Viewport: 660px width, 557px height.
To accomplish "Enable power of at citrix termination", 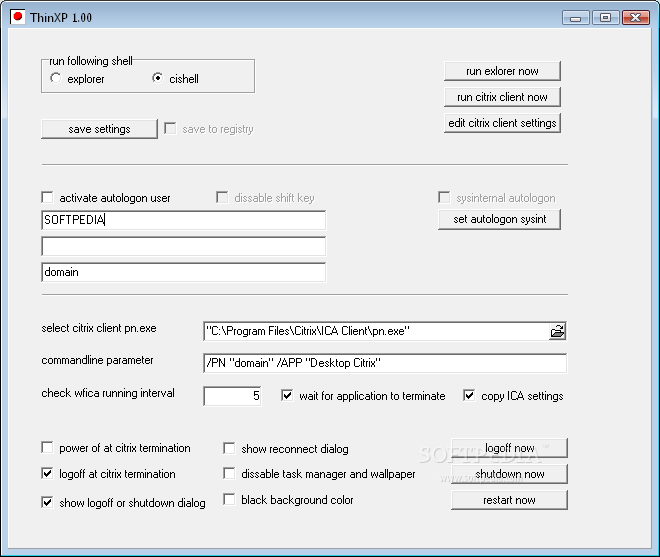I will 47,448.
